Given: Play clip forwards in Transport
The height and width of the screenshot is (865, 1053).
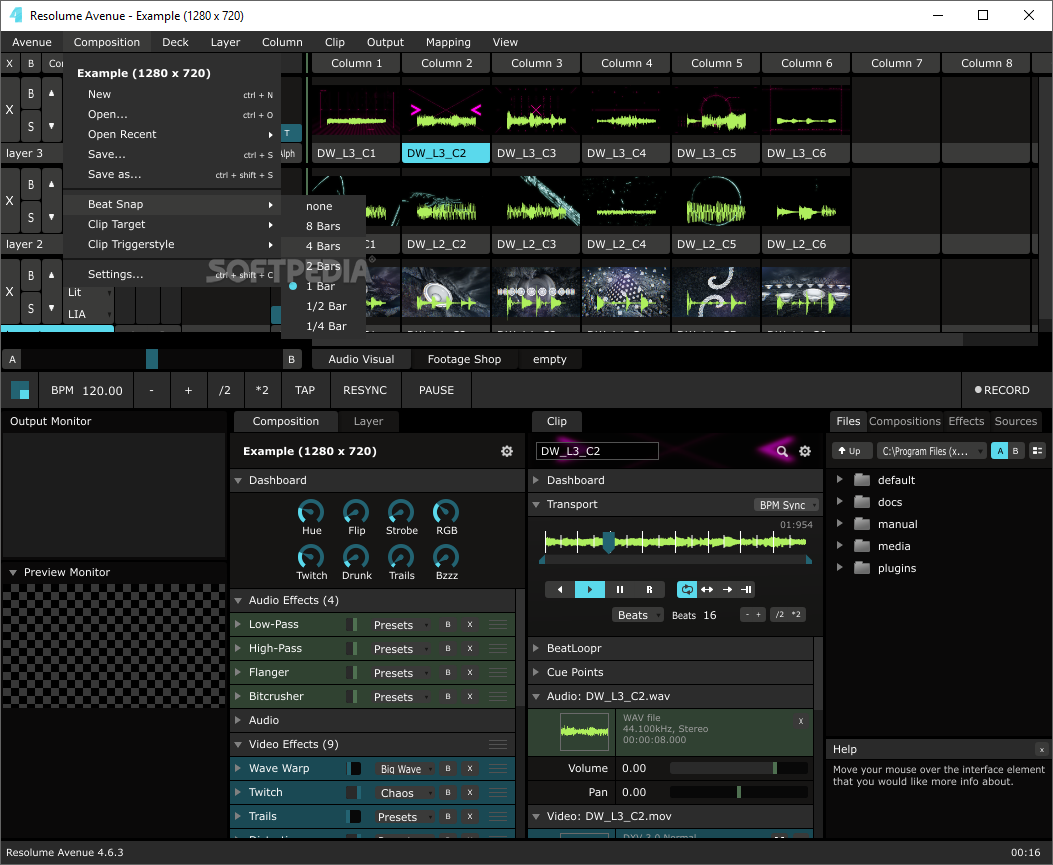Looking at the screenshot, I should 590,590.
